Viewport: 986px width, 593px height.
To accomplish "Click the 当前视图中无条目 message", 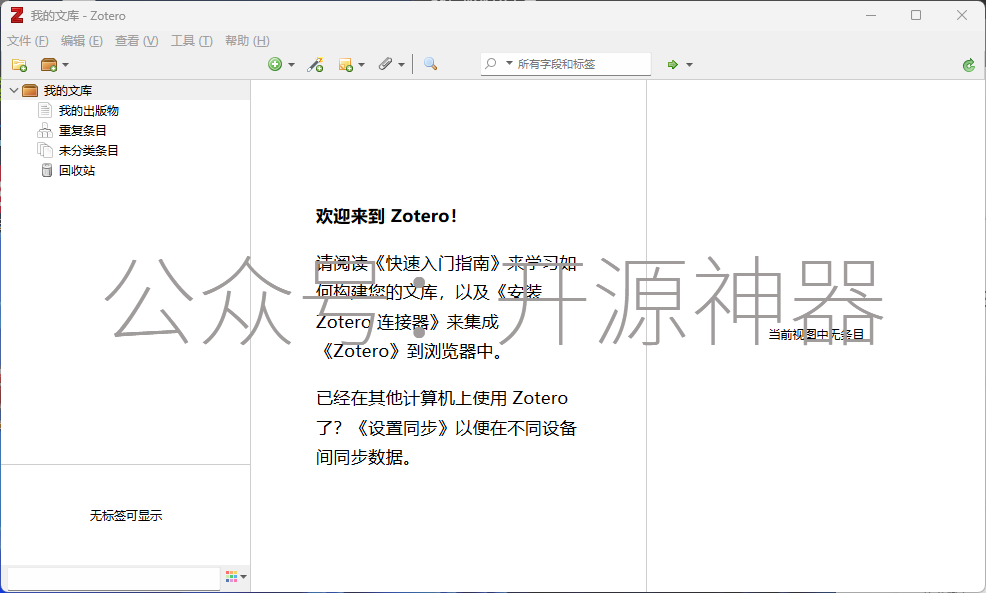I will 816,335.
